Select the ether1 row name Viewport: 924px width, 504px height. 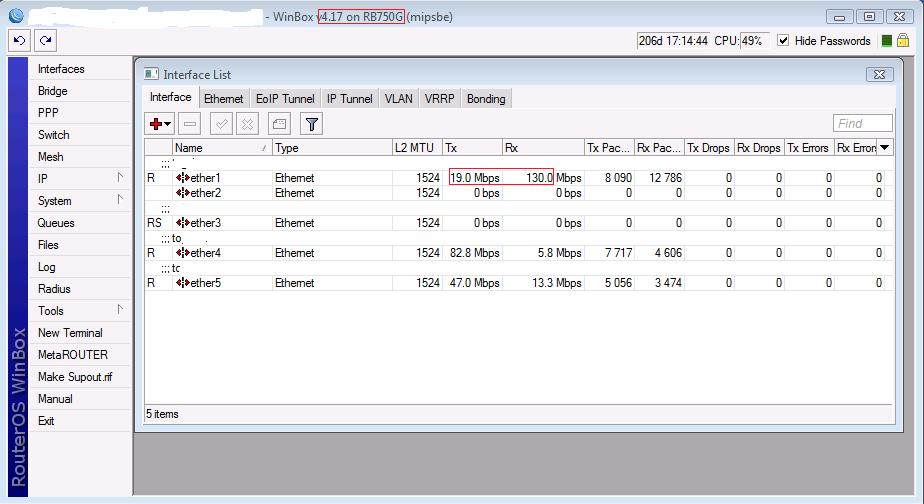click(205, 177)
